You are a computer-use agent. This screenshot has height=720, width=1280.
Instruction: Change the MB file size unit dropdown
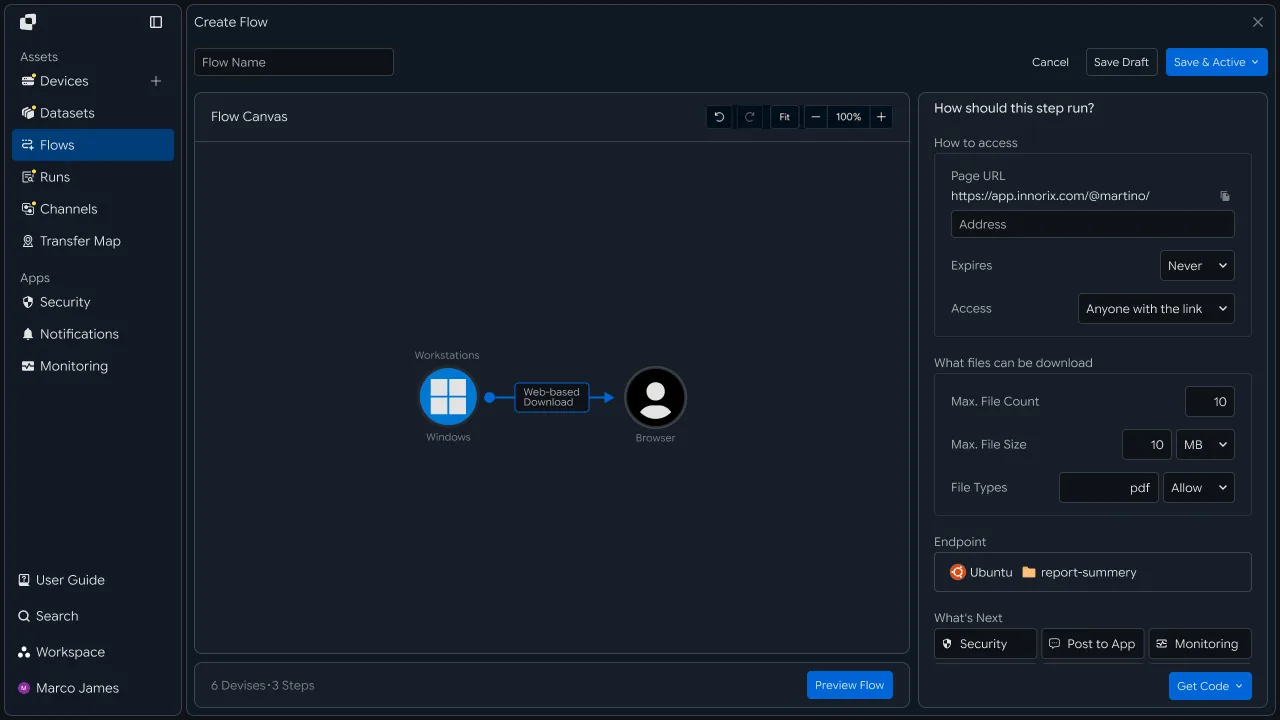click(1205, 445)
